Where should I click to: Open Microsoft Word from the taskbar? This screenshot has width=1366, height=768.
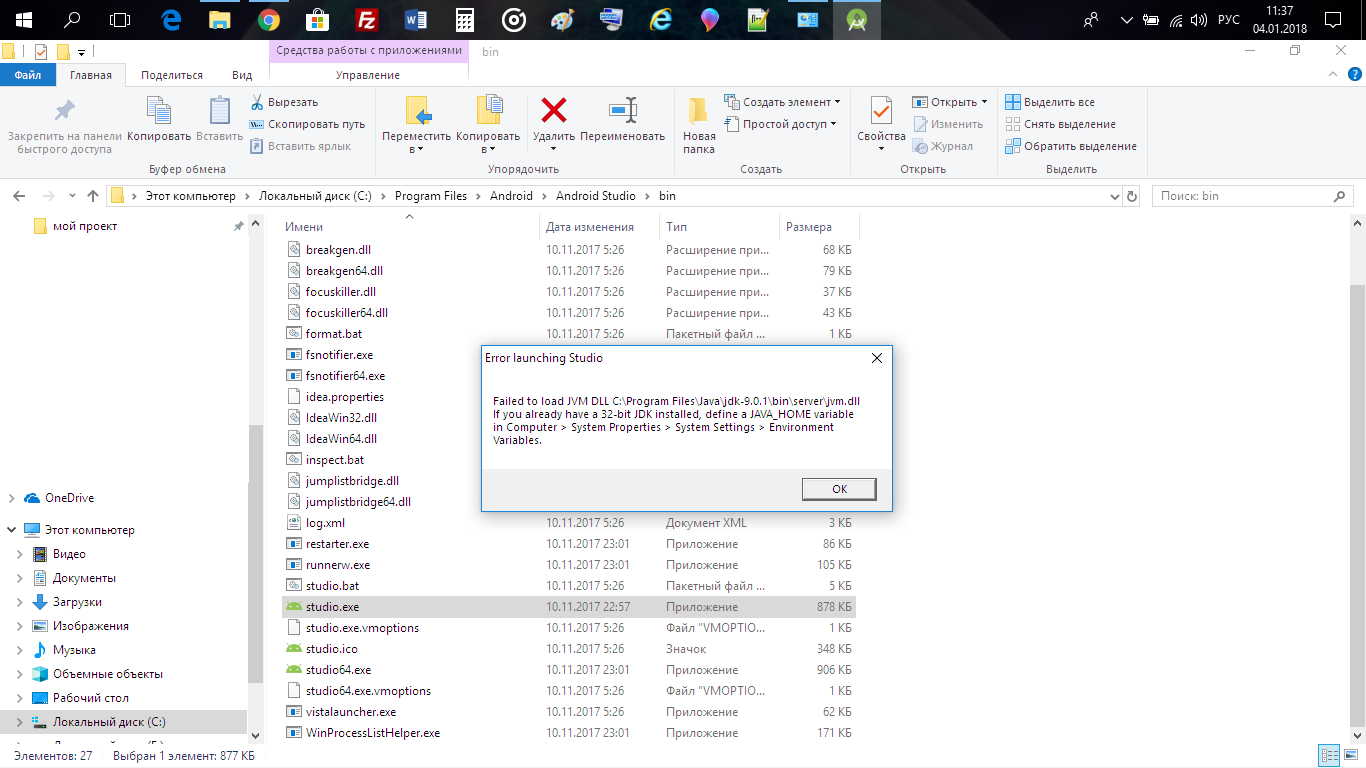[415, 19]
